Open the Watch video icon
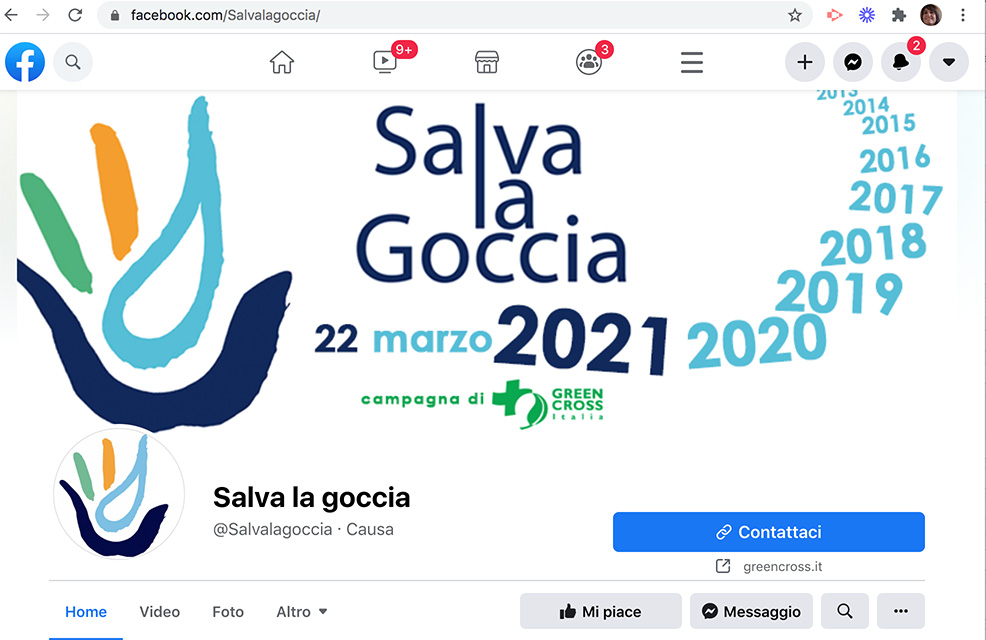 (x=385, y=62)
